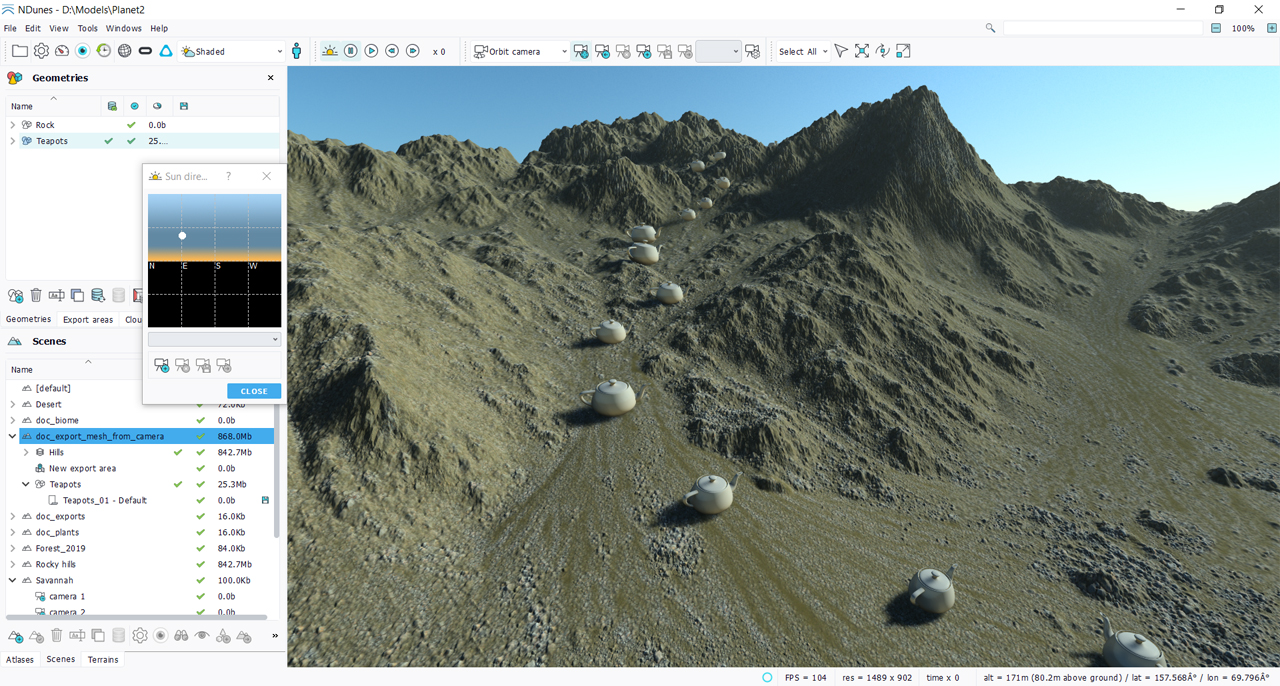Click the sun direction toolbar icon
The width and height of the screenshot is (1280, 686).
tap(330, 51)
